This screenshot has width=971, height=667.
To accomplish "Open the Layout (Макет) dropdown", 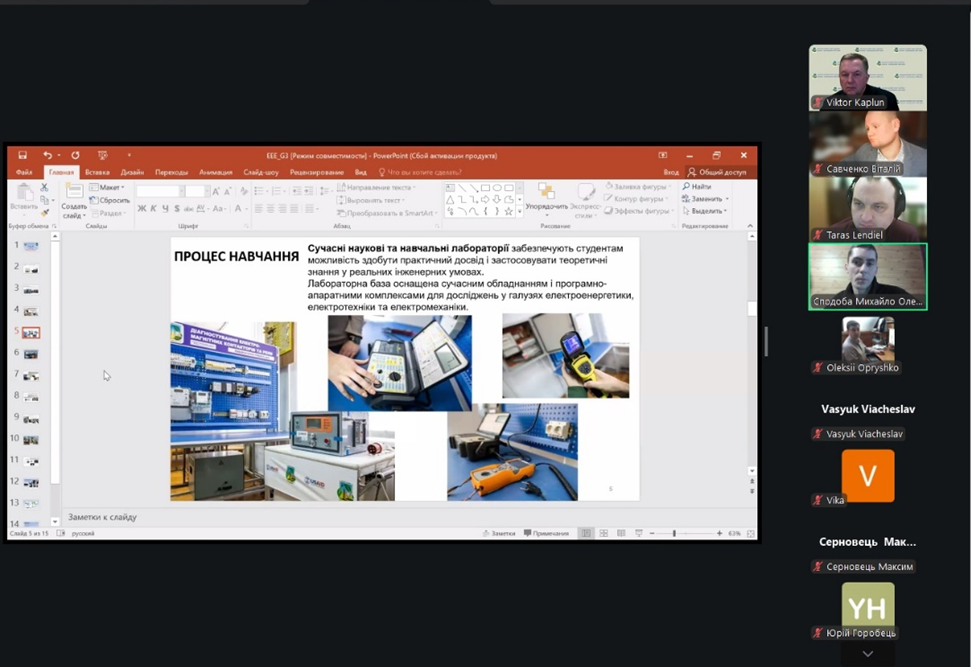I will tap(109, 187).
